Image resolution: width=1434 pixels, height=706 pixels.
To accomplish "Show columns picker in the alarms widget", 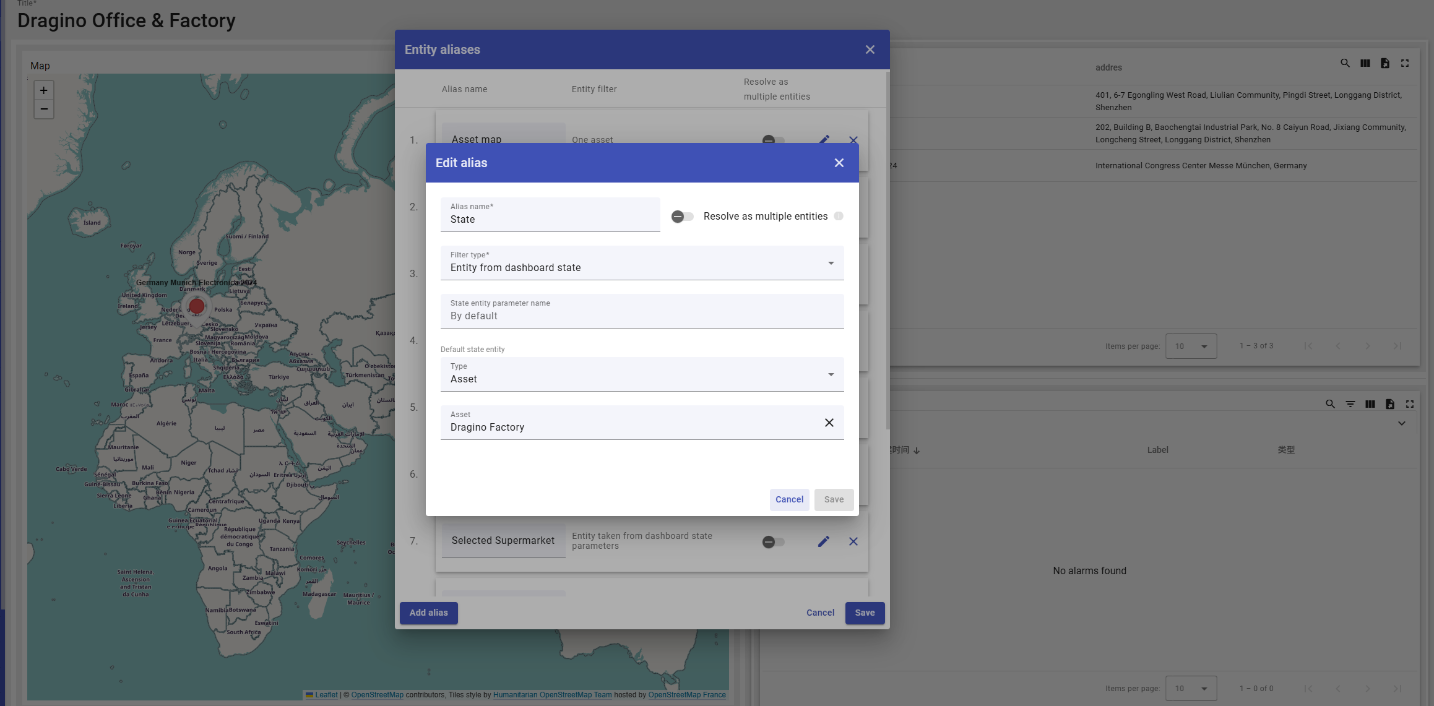I will 1370,404.
